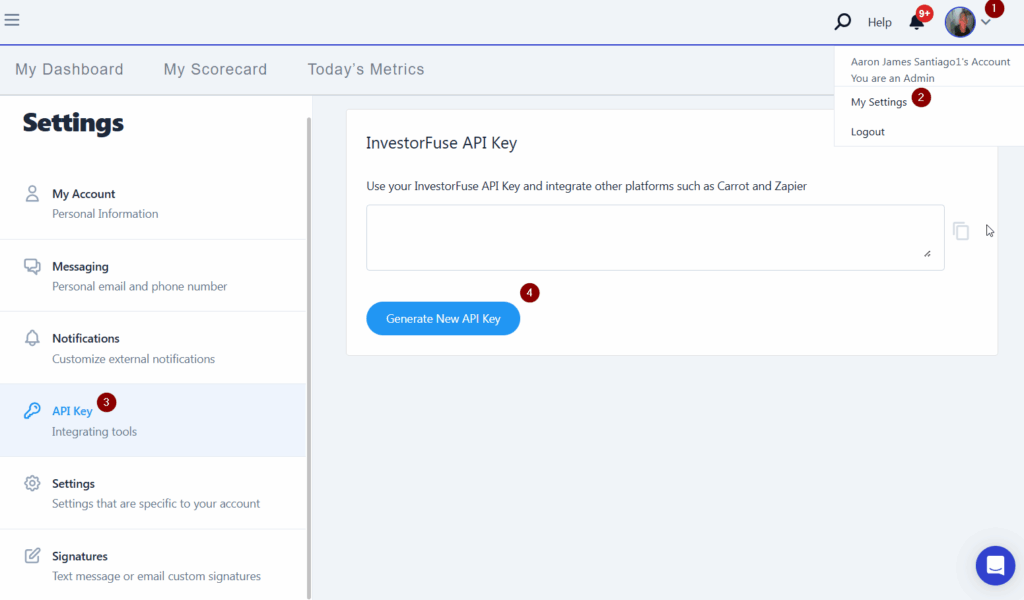
Task: Open the notifications bell icon
Action: coord(916,22)
